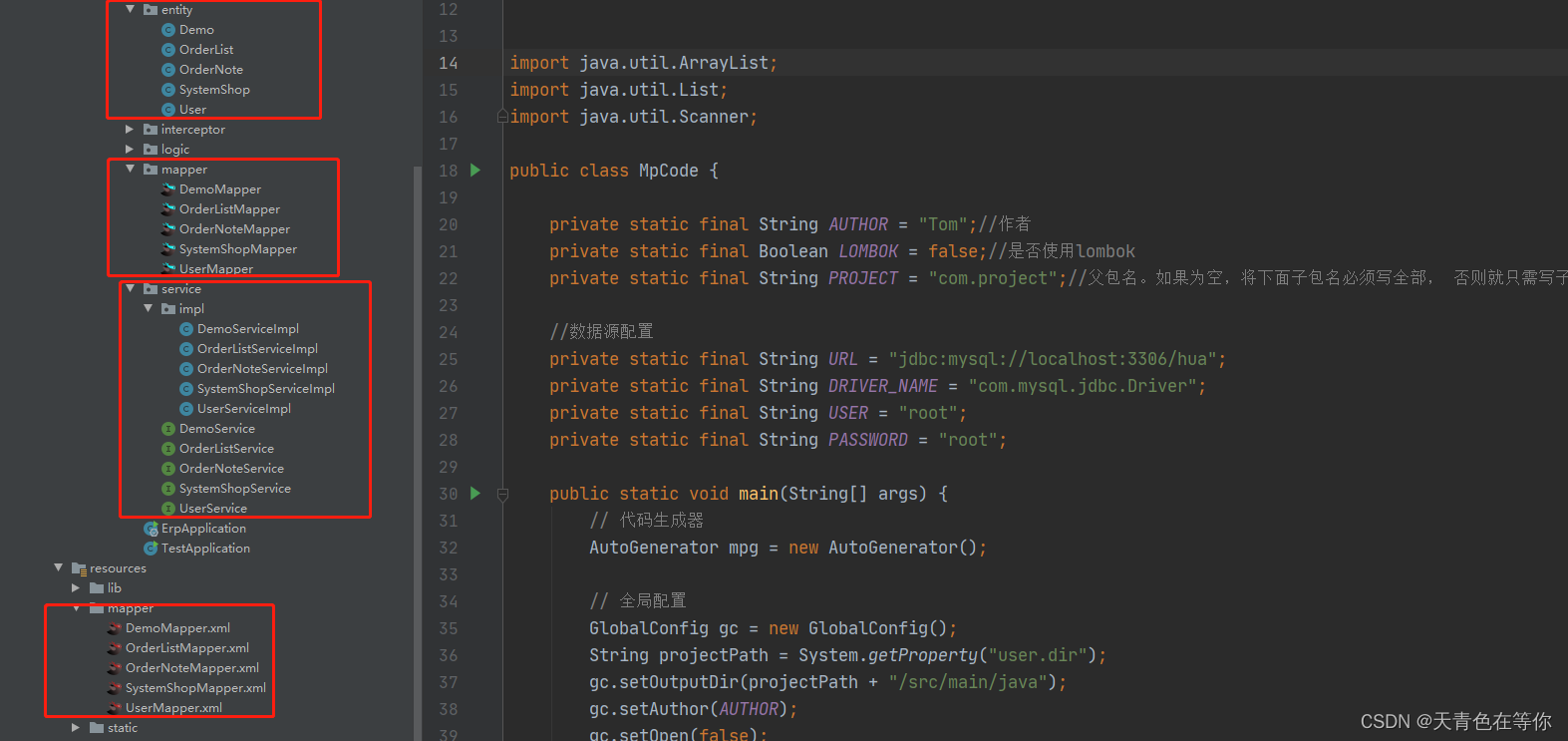Viewport: 1568px width, 741px height.
Task: Click the OrderNoteServiceImpl class icon
Action: 186,369
